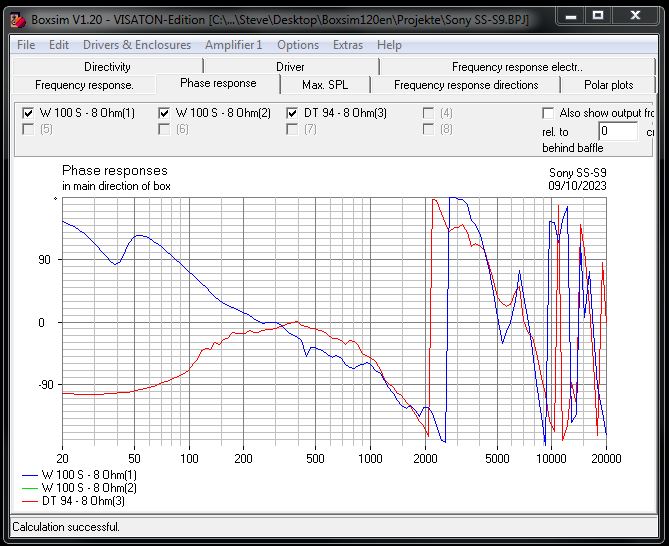Close the Boxsim window
The height and width of the screenshot is (546, 669).
point(635,16)
